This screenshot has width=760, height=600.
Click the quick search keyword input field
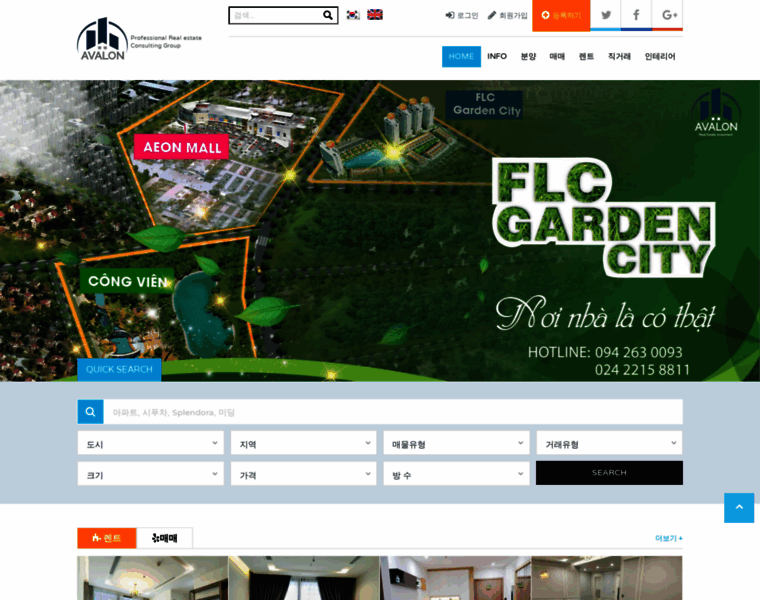(x=393, y=412)
